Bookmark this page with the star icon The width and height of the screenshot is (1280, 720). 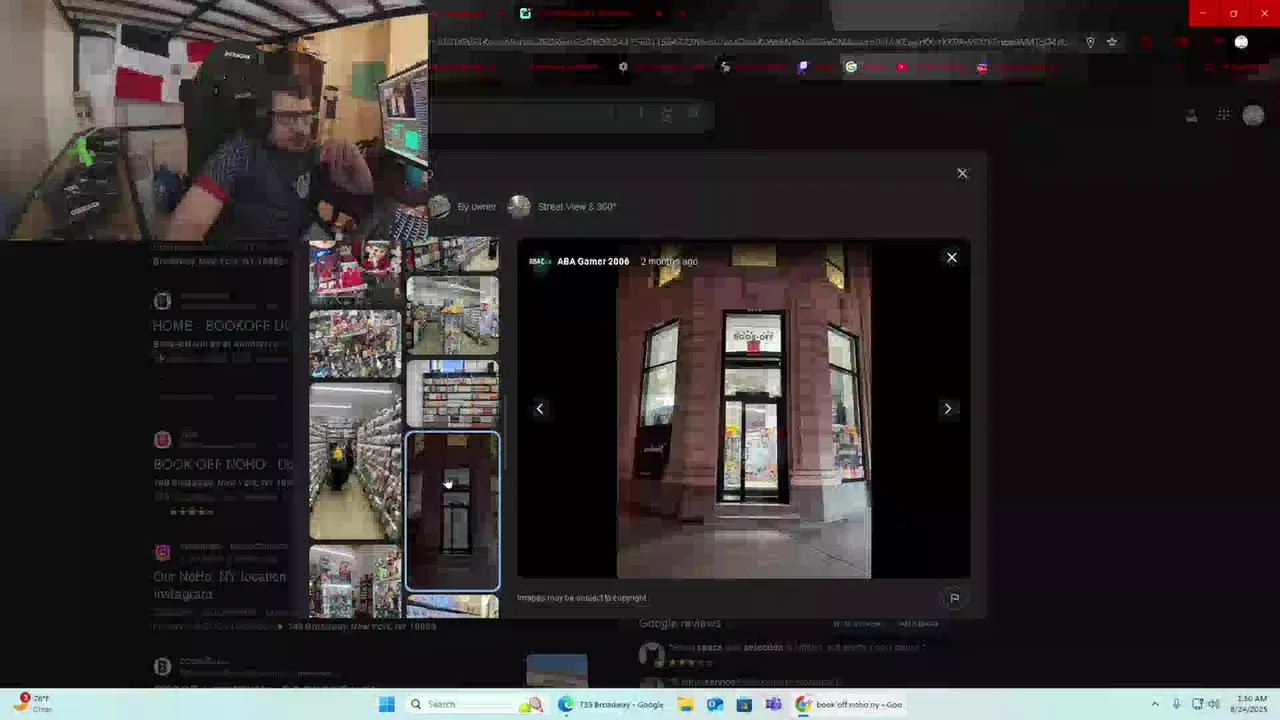(x=1111, y=42)
